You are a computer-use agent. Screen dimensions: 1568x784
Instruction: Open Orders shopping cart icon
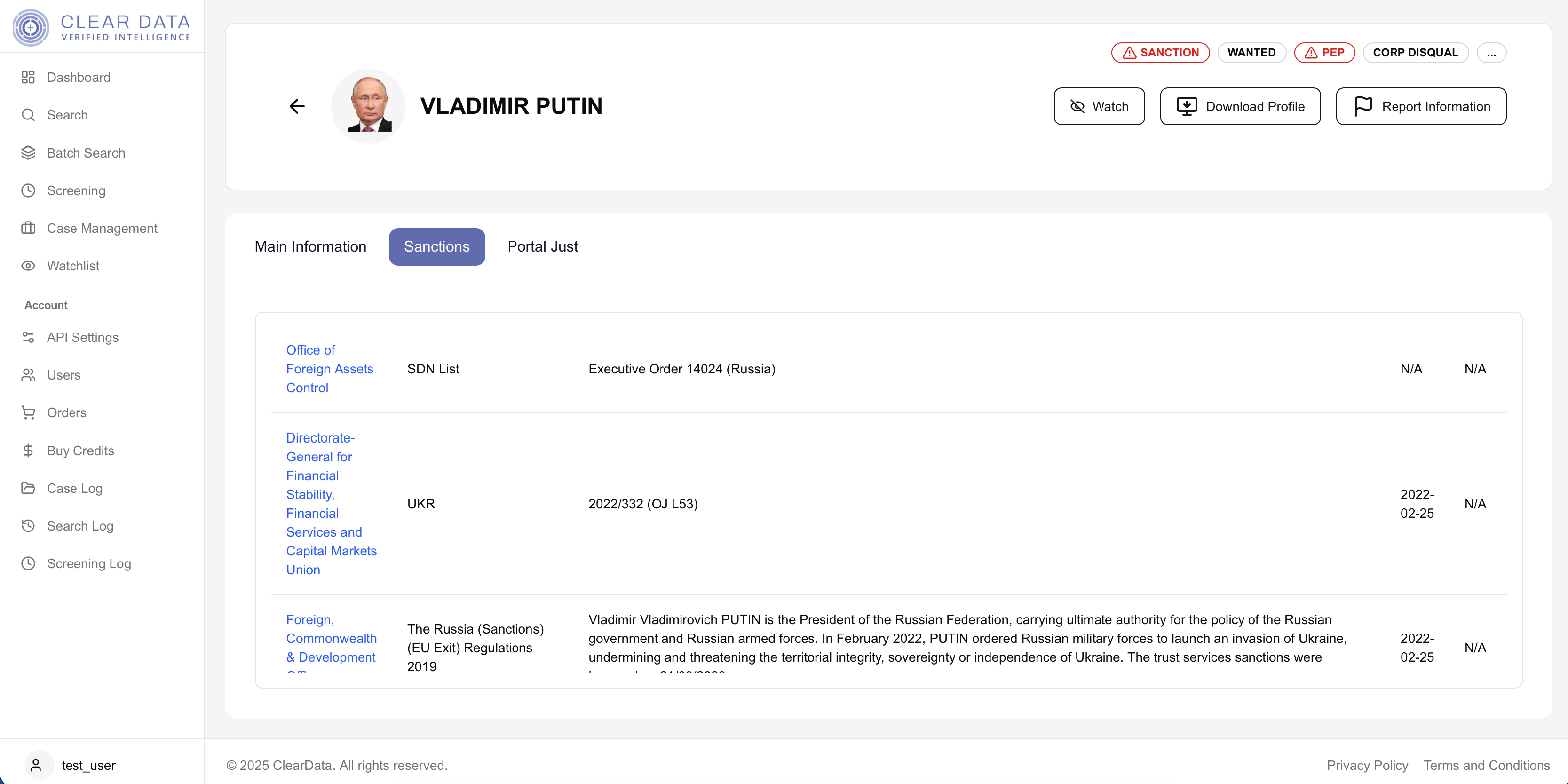point(28,413)
